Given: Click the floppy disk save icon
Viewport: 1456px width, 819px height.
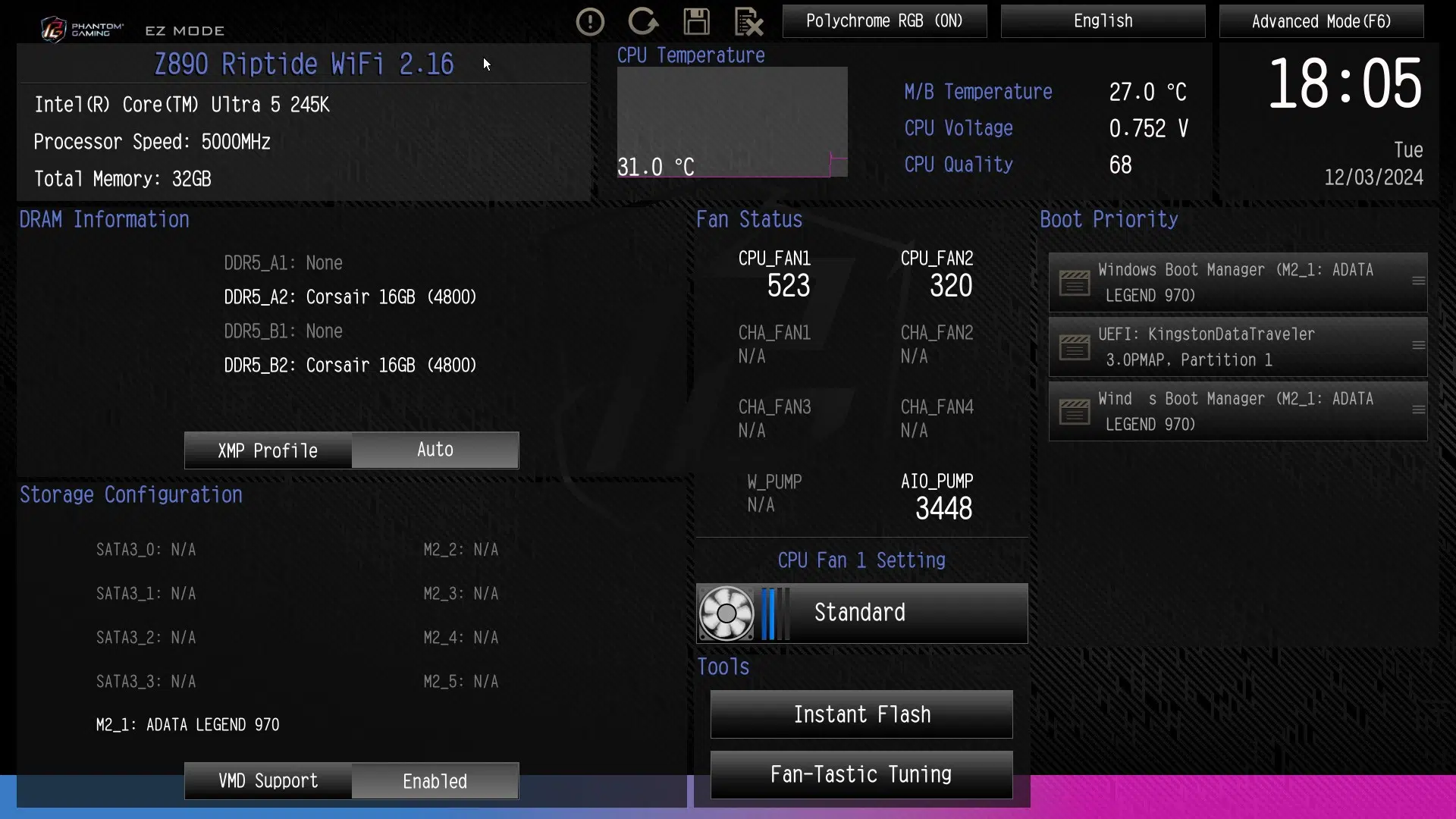Looking at the screenshot, I should point(696,21).
